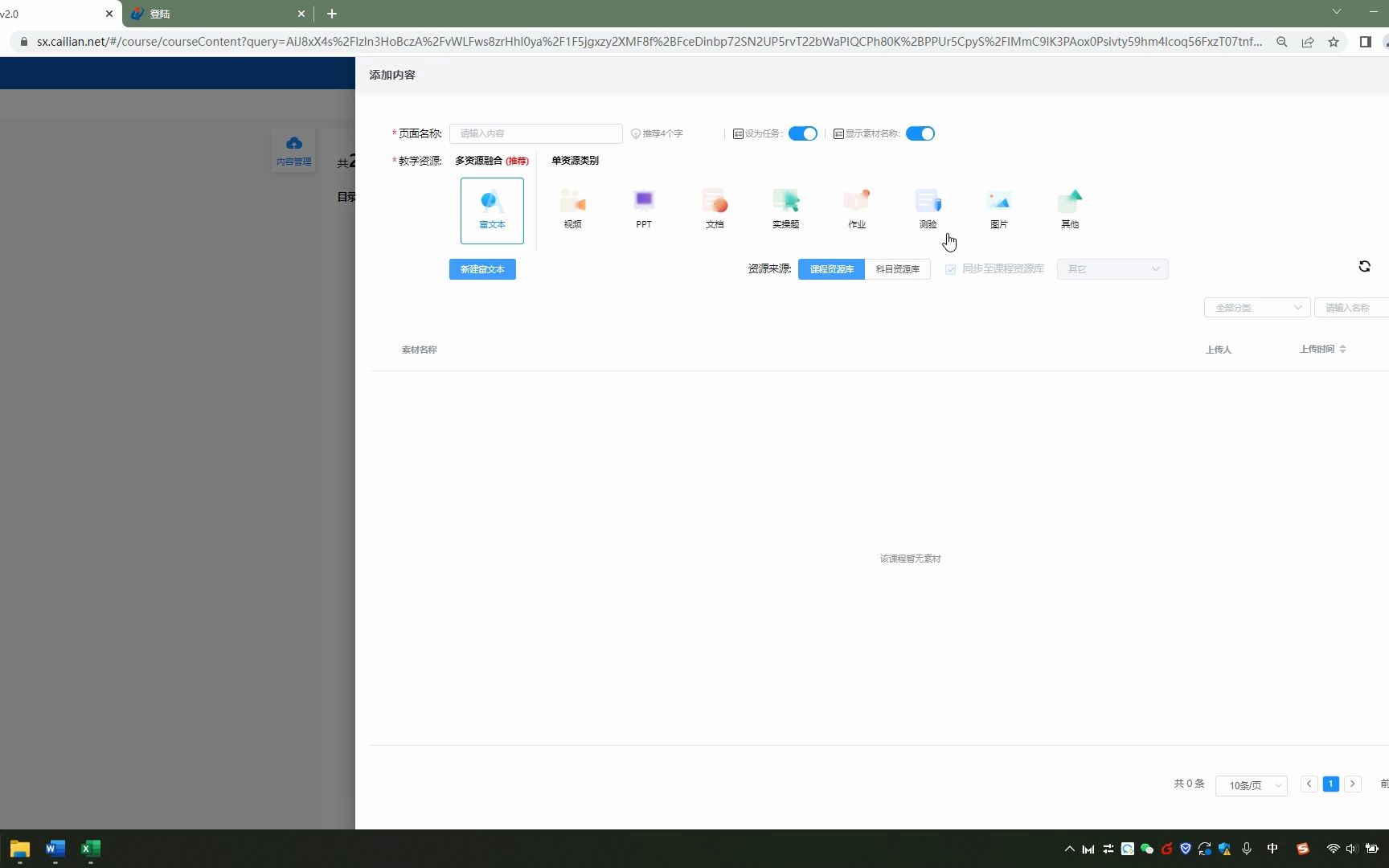Go to previous page of results
The height and width of the screenshot is (868, 1389).
coord(1309,784)
